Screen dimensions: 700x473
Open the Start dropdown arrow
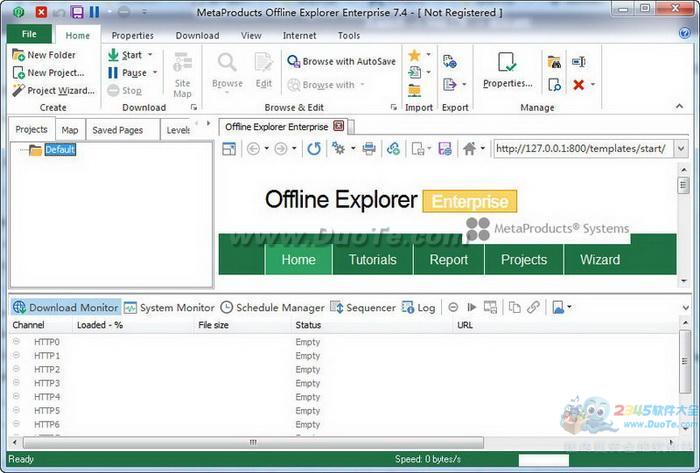pyautogui.click(x=150, y=54)
